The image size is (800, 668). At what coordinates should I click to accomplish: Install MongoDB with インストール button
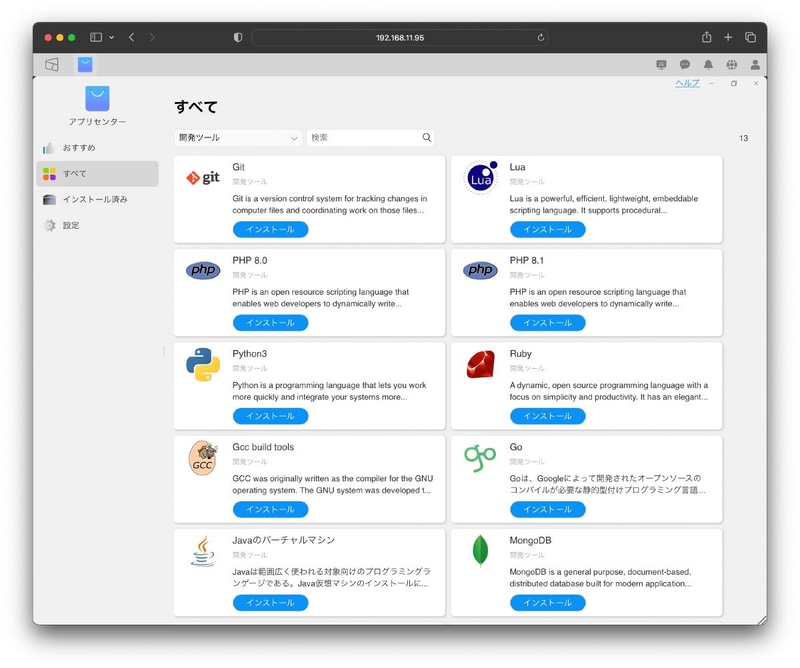[x=547, y=603]
